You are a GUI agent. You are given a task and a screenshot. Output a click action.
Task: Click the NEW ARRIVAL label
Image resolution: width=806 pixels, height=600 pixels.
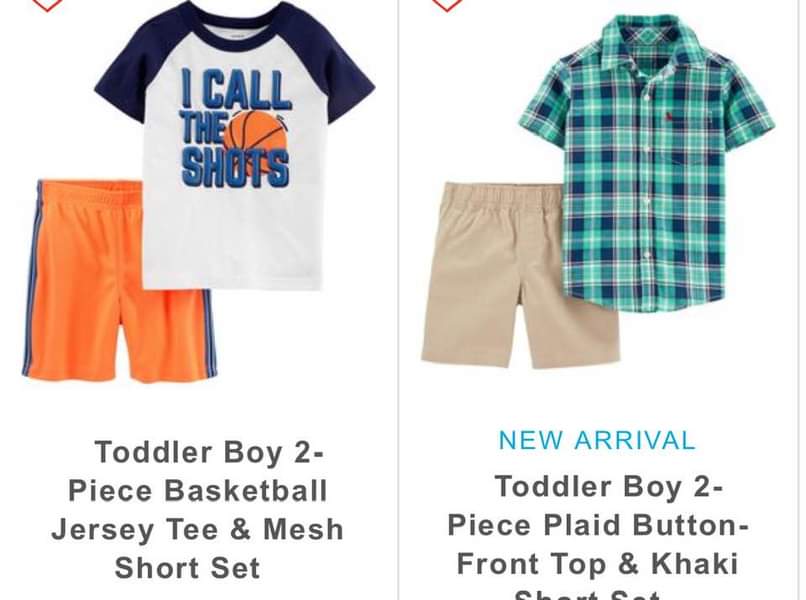[x=597, y=440]
